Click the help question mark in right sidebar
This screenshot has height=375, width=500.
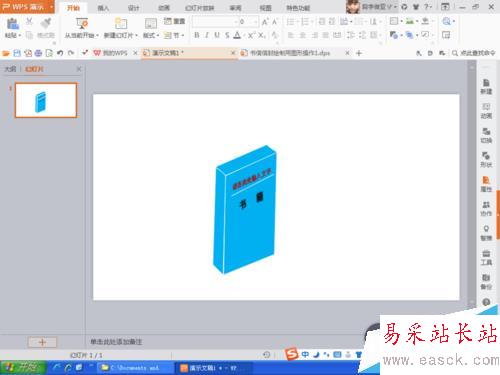486,302
